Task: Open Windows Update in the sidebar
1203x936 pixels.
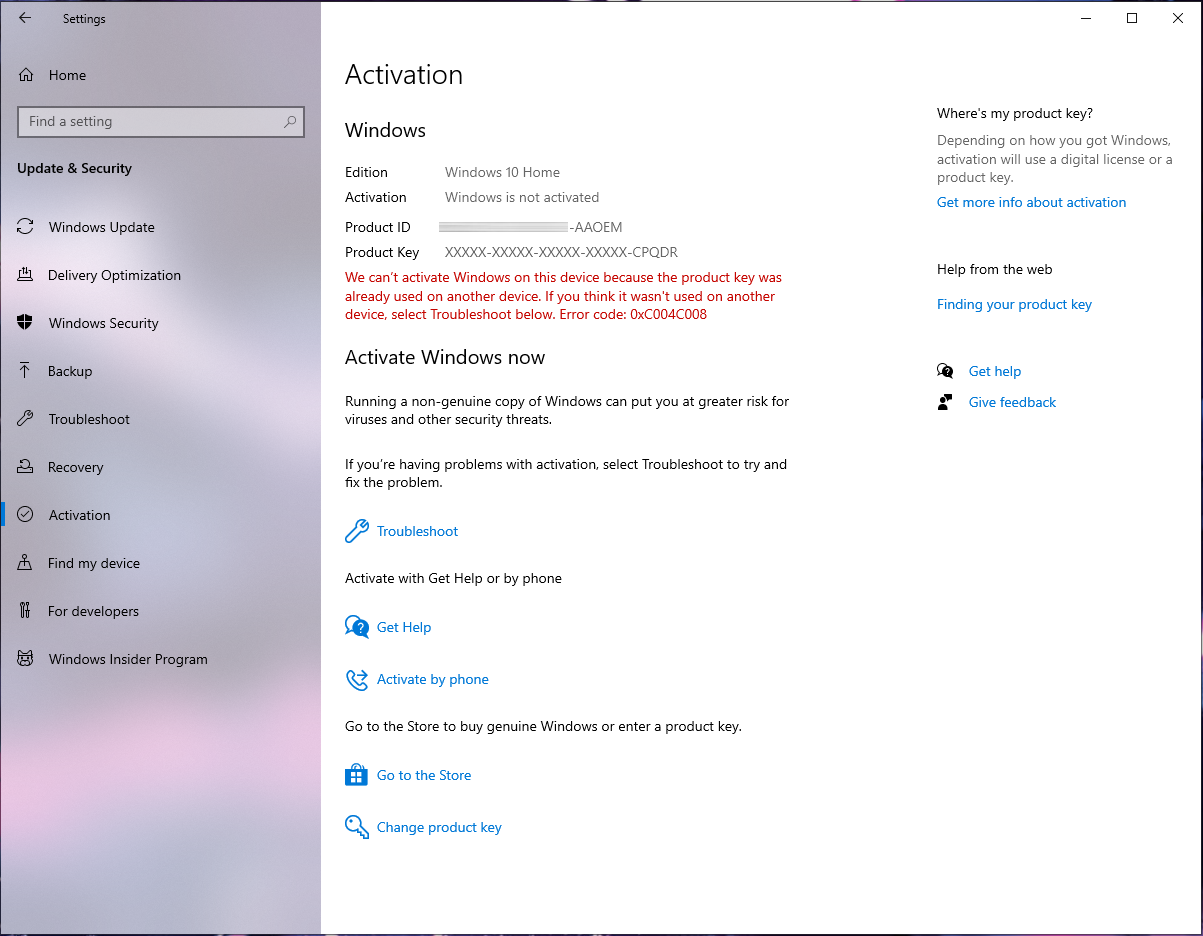Action: tap(101, 227)
